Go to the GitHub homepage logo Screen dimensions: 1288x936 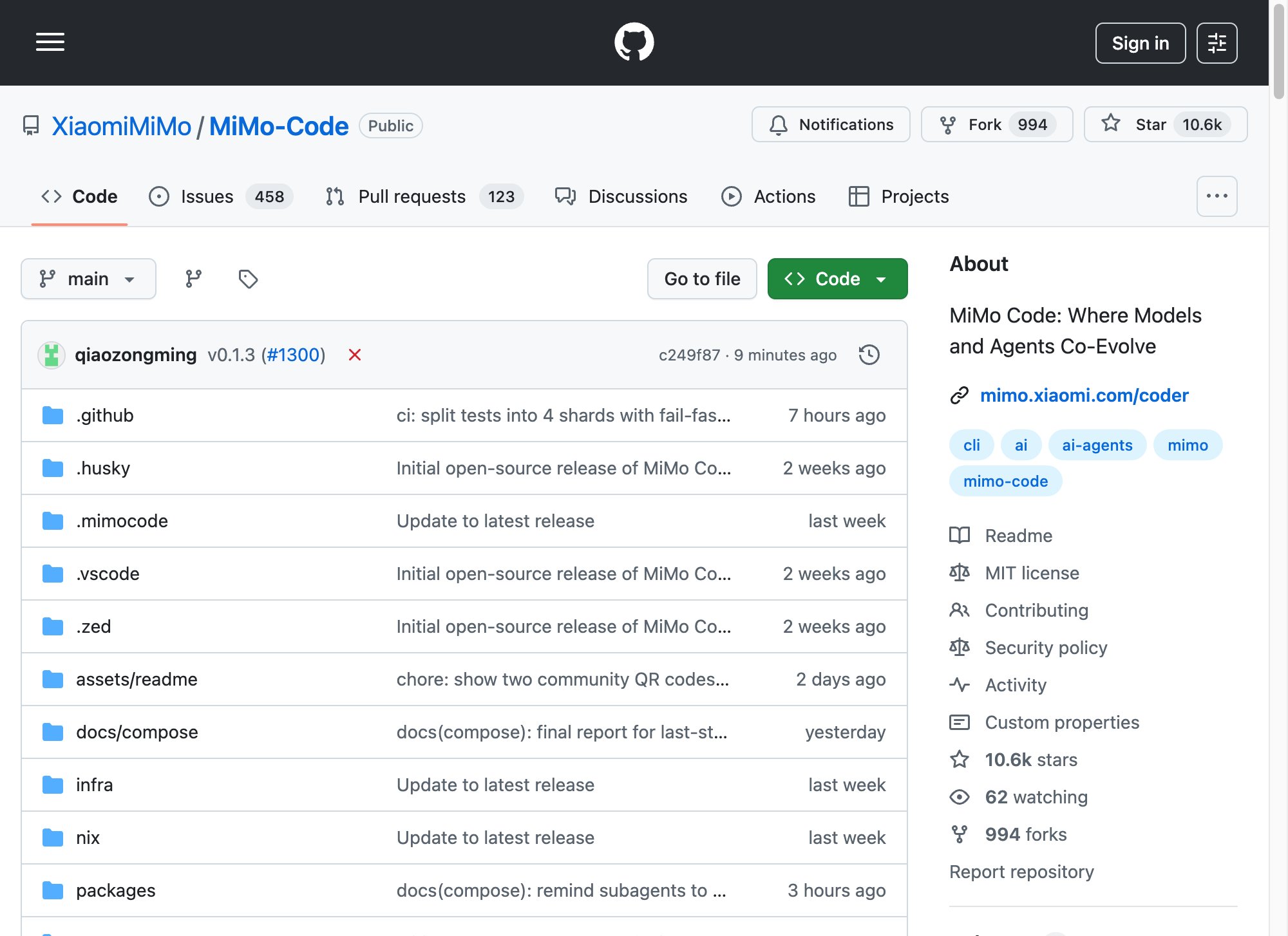point(634,42)
